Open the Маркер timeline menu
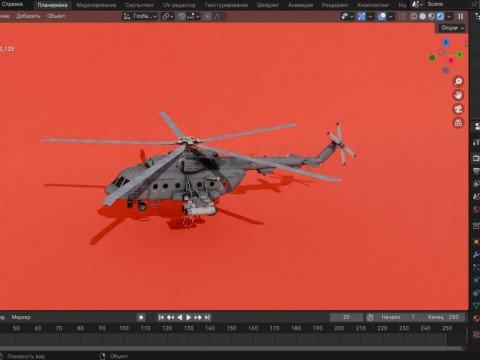 21,317
